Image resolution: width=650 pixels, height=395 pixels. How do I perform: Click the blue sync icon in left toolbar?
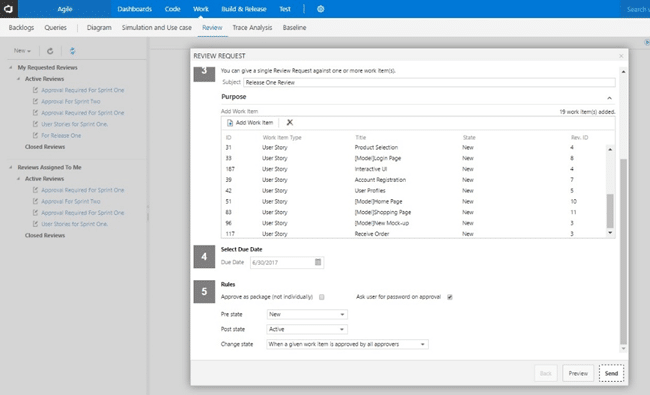click(x=73, y=51)
